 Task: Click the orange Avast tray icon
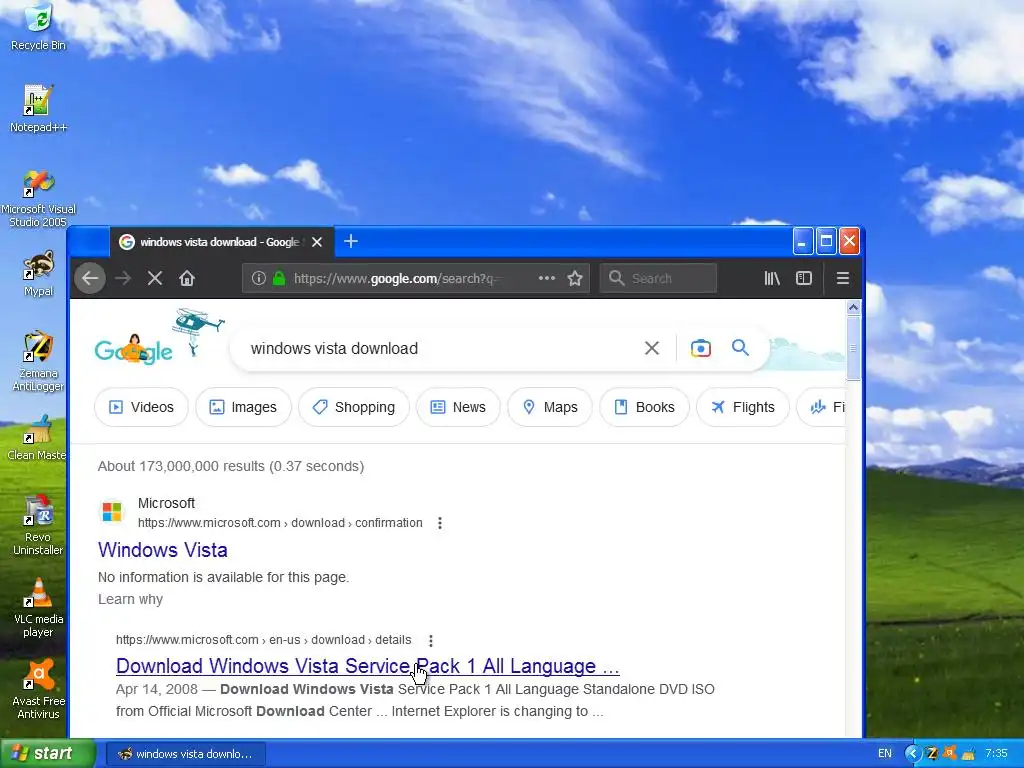[x=950, y=754]
